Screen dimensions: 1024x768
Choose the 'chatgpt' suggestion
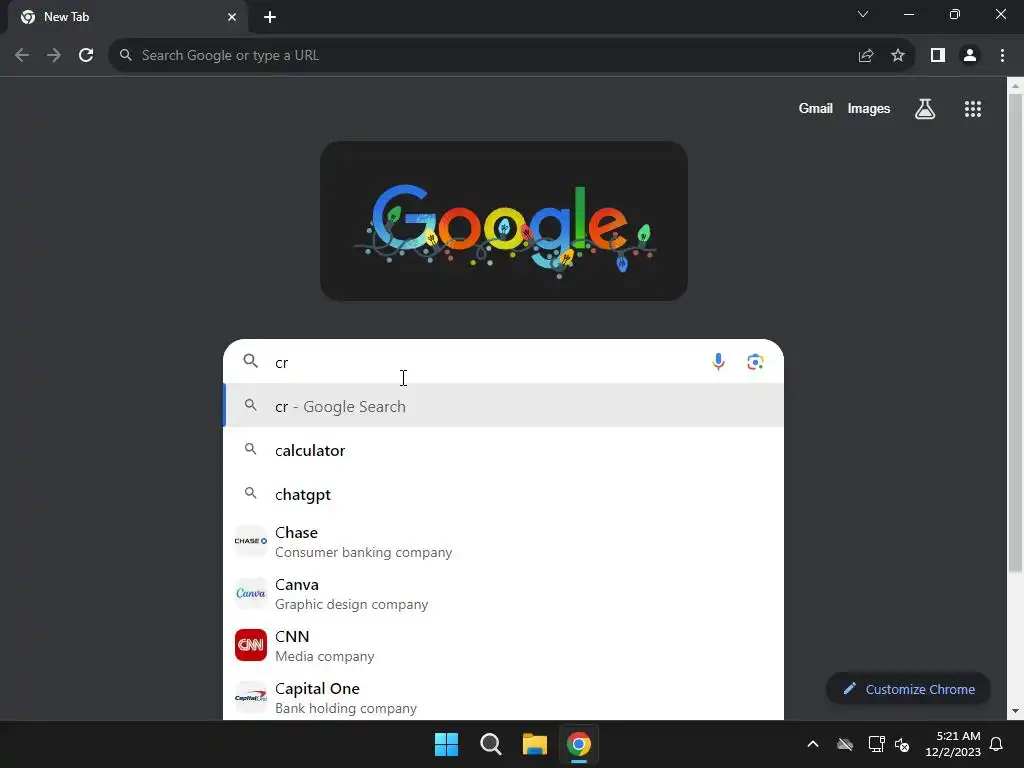click(x=504, y=494)
